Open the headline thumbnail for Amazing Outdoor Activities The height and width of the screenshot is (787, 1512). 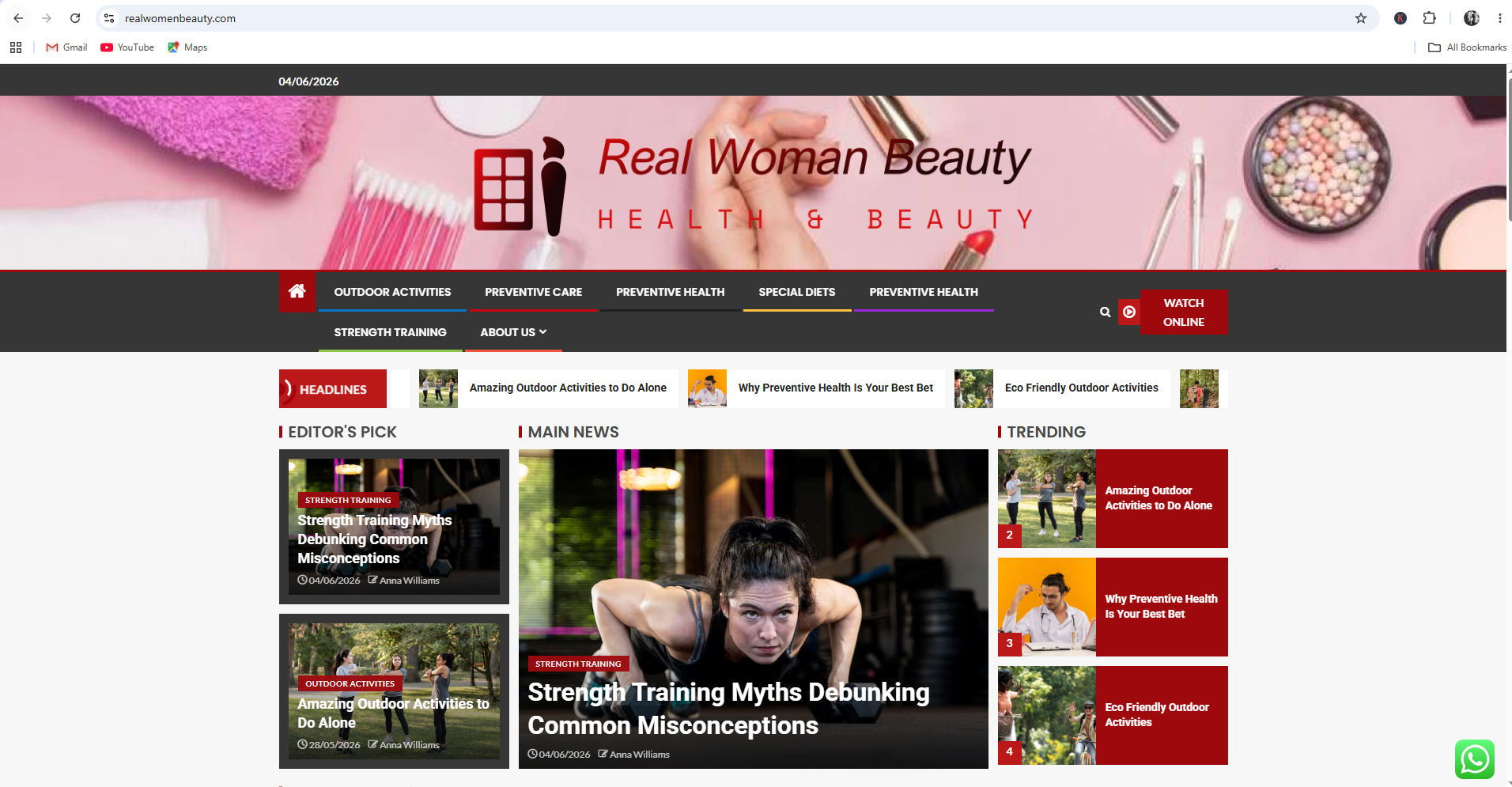pos(438,388)
